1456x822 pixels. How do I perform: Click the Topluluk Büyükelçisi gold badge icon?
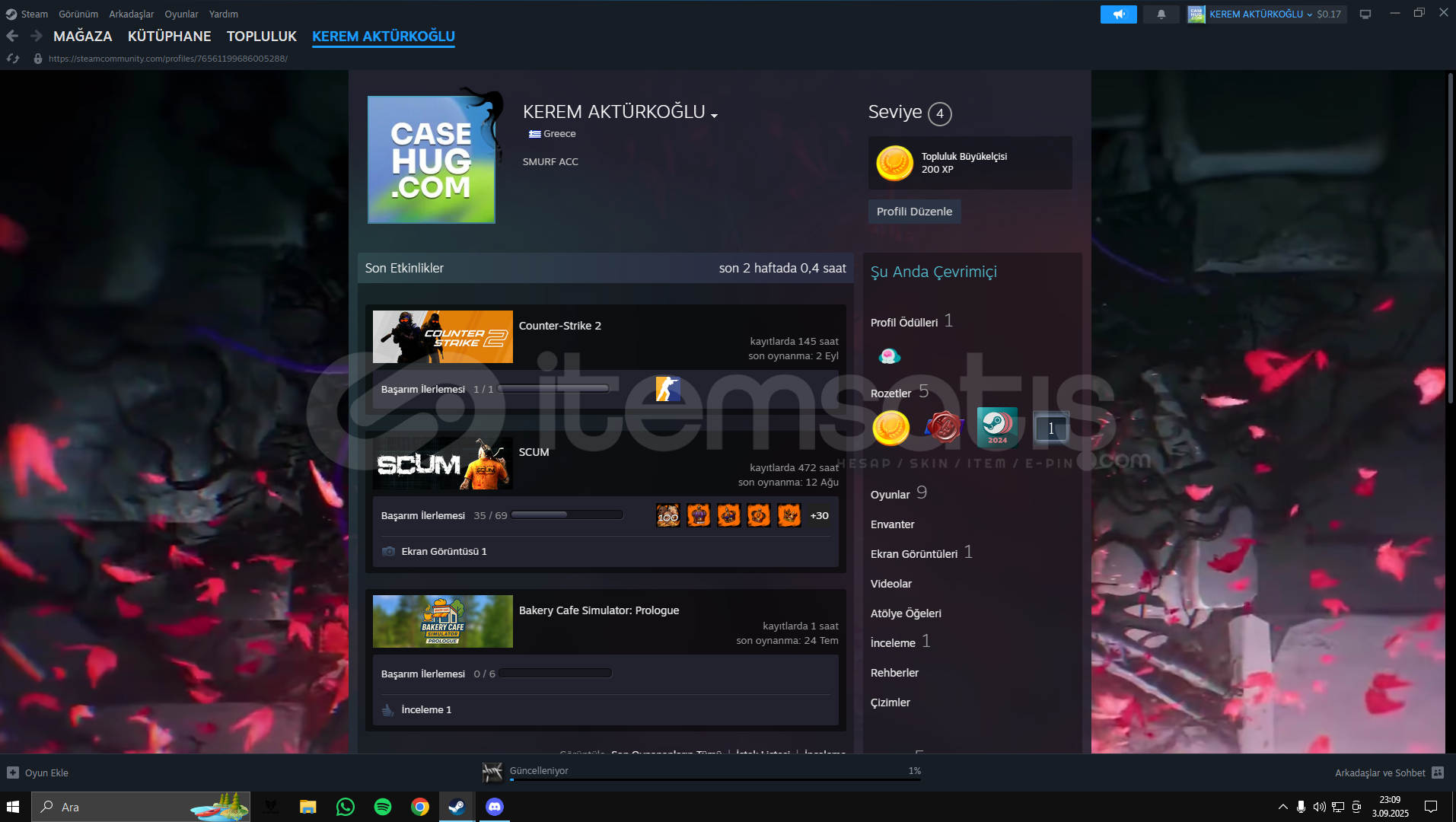tap(894, 163)
